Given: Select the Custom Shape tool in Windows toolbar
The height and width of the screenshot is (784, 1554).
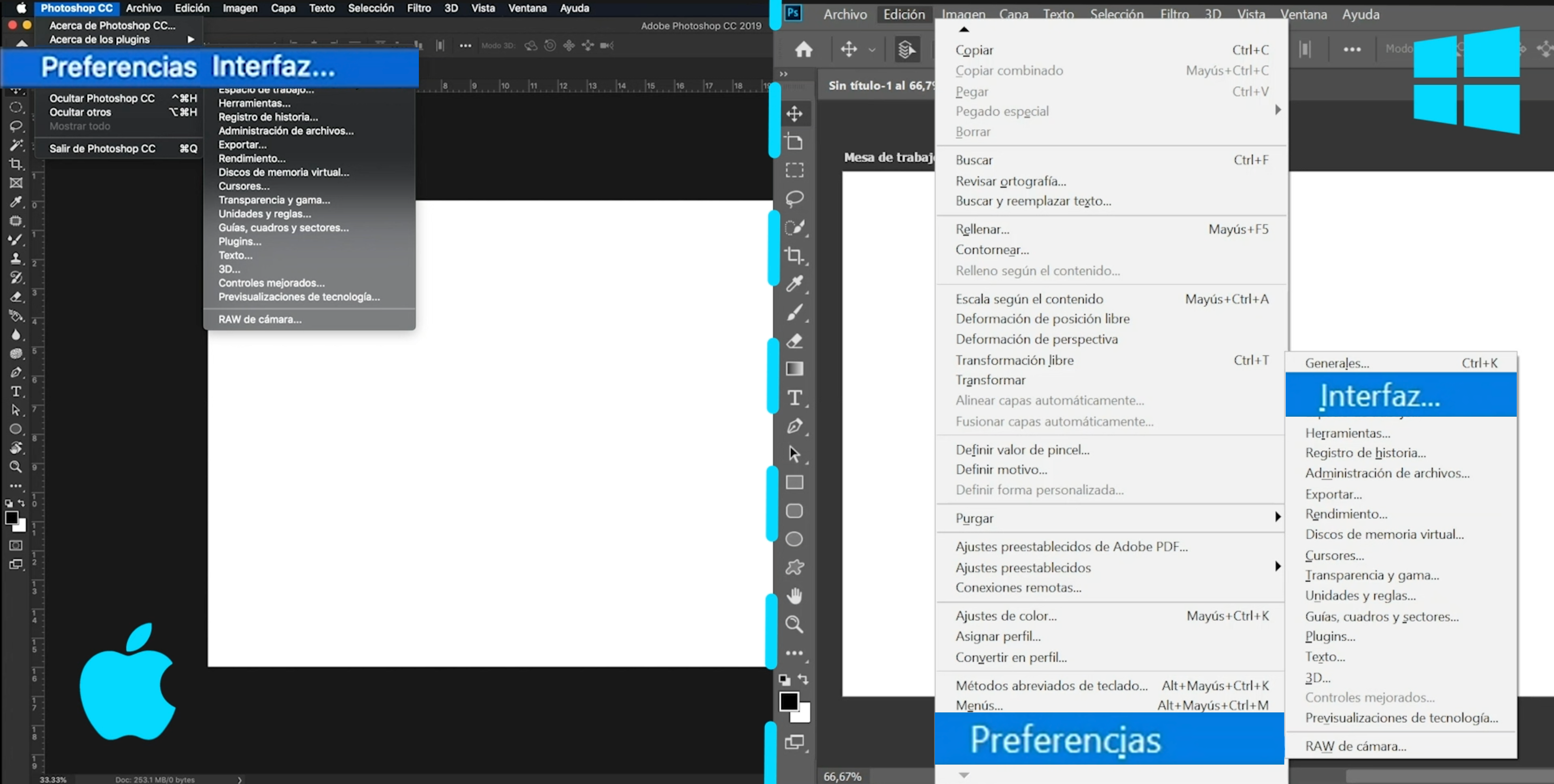Looking at the screenshot, I should (794, 567).
